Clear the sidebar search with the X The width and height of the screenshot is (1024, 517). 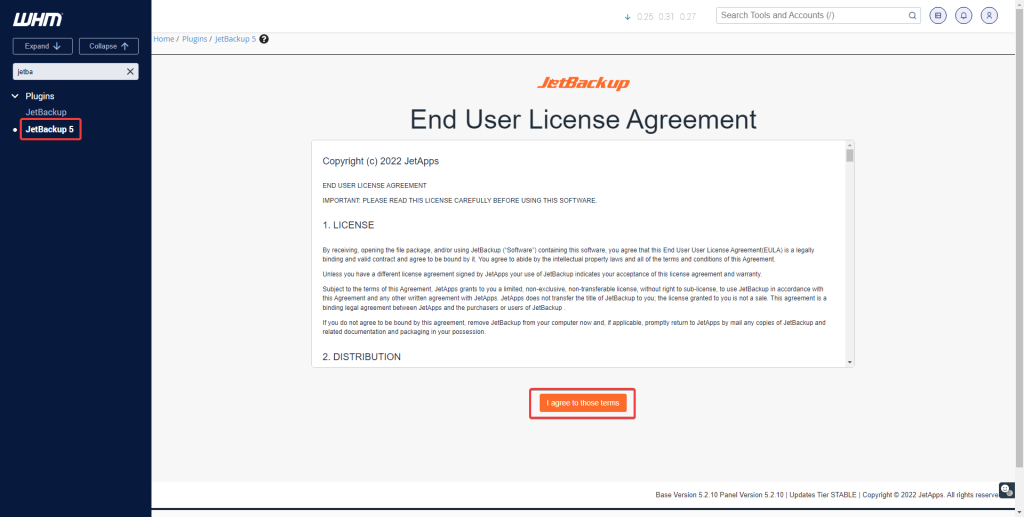[x=130, y=72]
